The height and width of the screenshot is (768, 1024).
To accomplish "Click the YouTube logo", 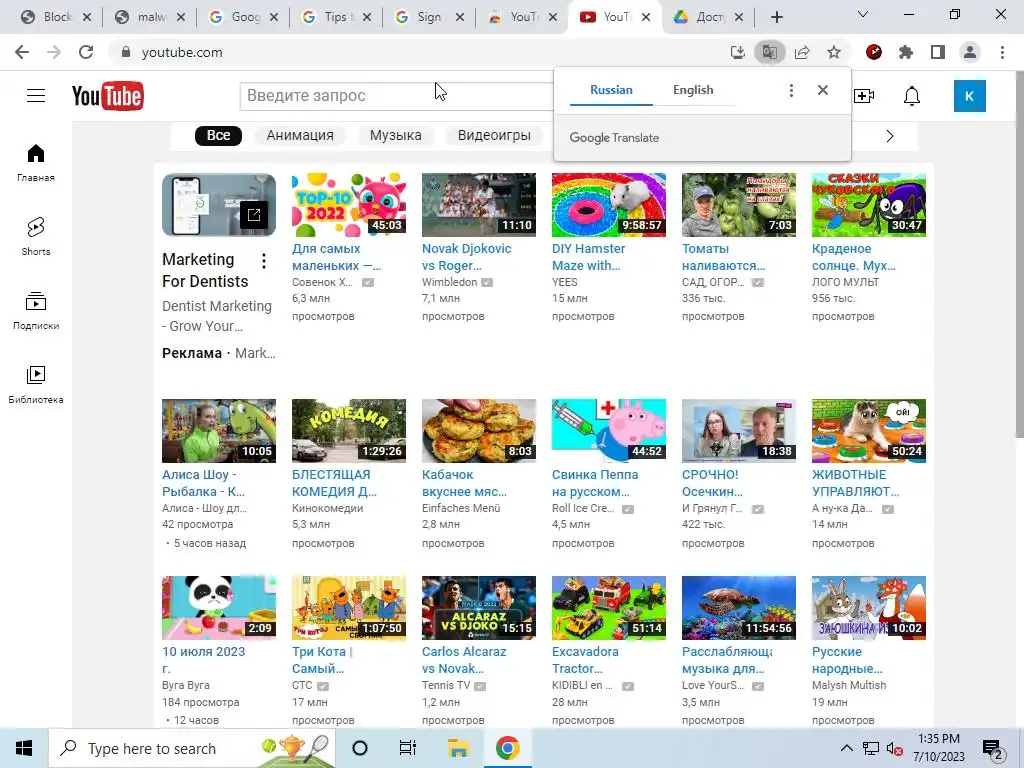I will [x=108, y=96].
